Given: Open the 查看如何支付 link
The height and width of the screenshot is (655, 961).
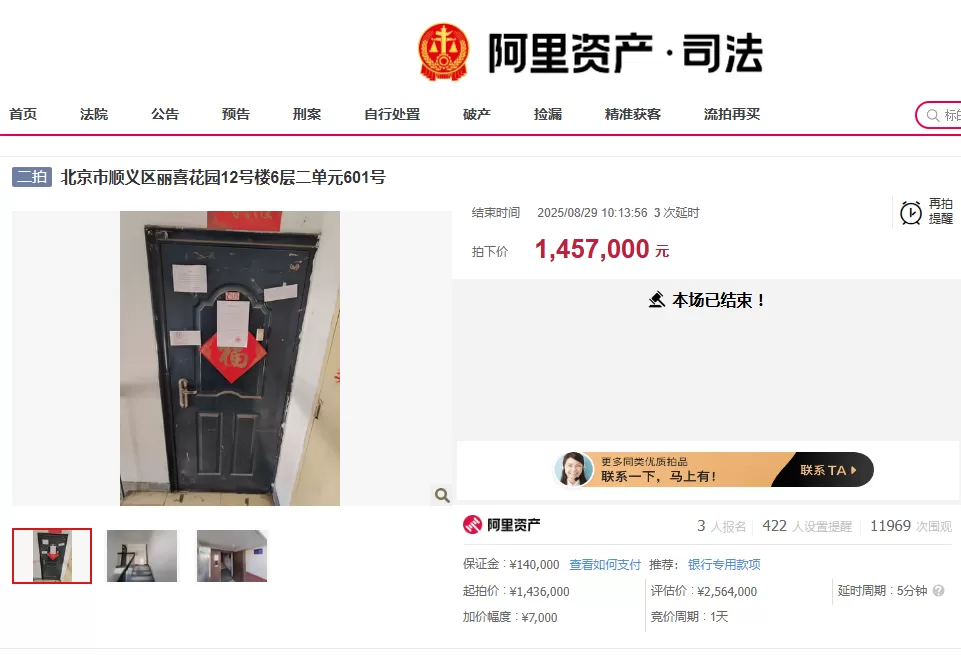Looking at the screenshot, I should click(x=605, y=564).
